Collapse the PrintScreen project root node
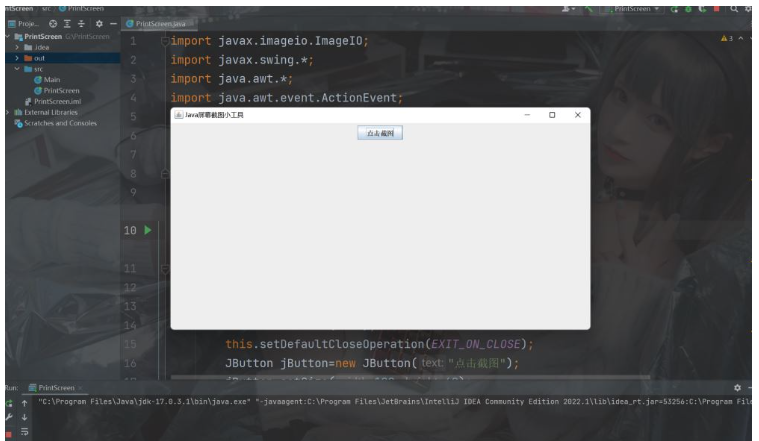The width and height of the screenshot is (759, 441). coord(8,37)
